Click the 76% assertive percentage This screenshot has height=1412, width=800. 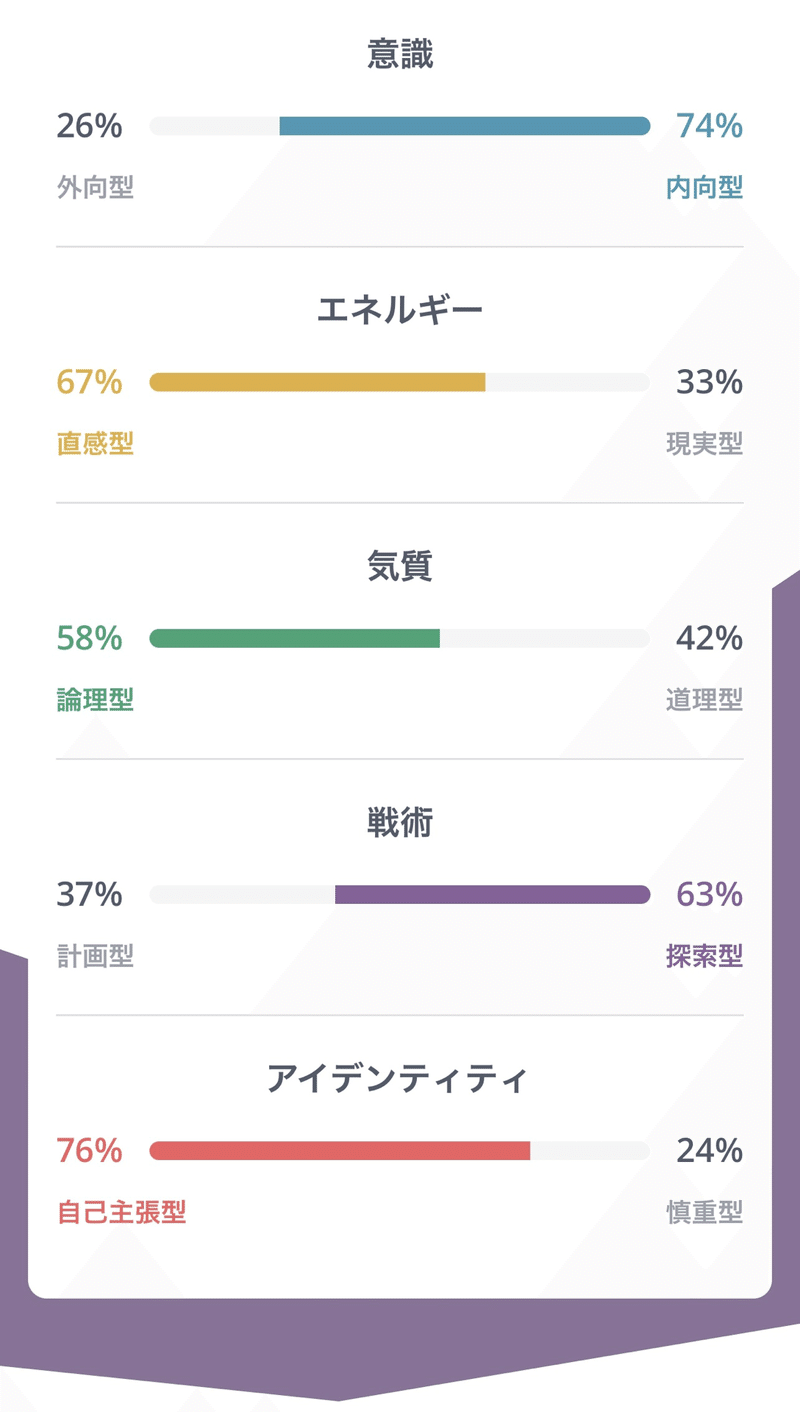pos(89,1151)
